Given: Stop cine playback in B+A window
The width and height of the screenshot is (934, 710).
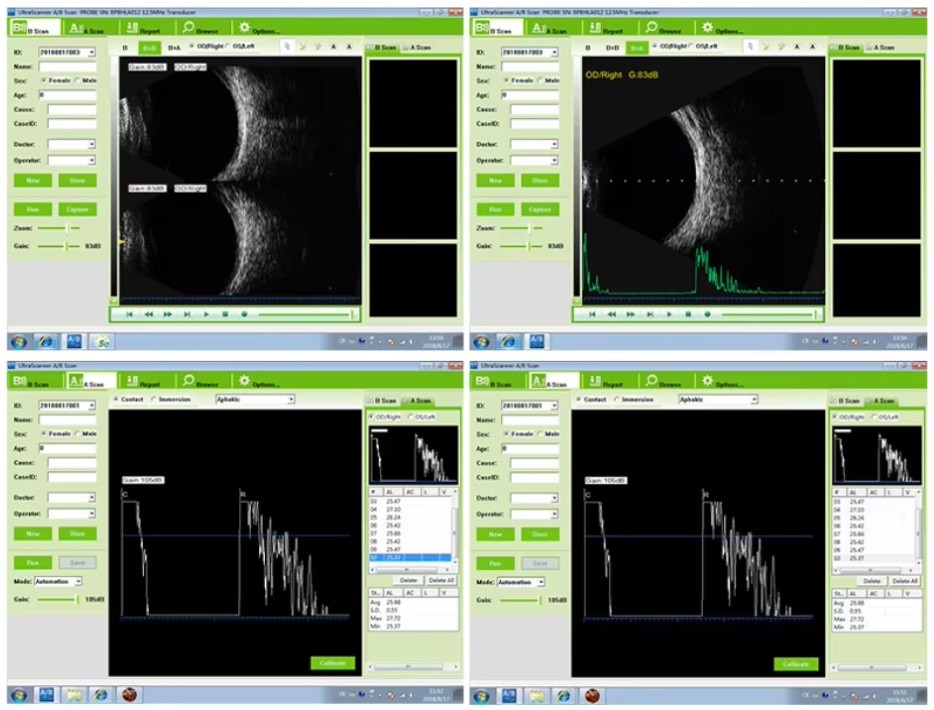Looking at the screenshot, I should (x=688, y=314).
